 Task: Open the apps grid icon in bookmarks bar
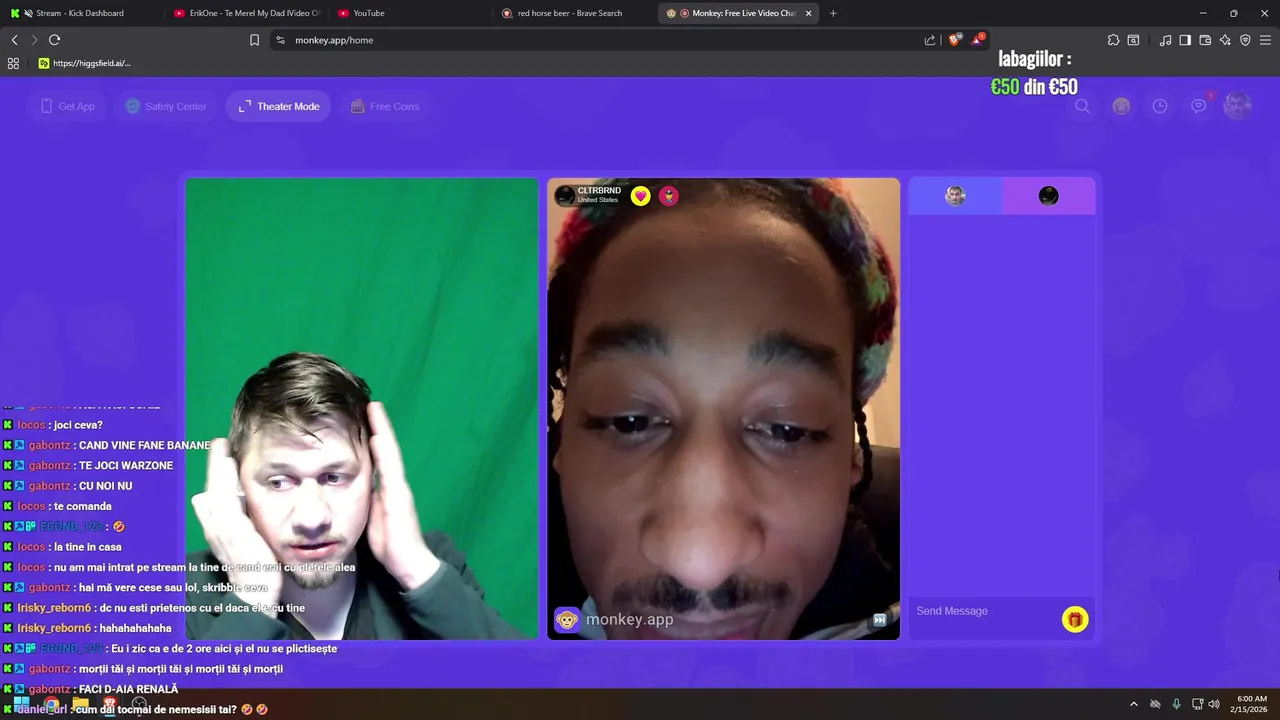pos(13,63)
